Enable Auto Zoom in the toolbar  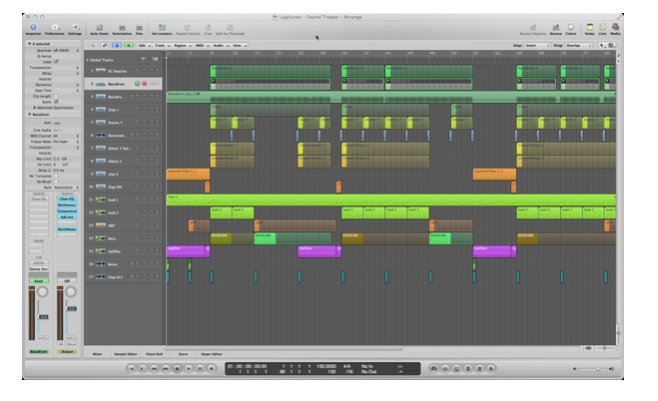click(x=99, y=28)
